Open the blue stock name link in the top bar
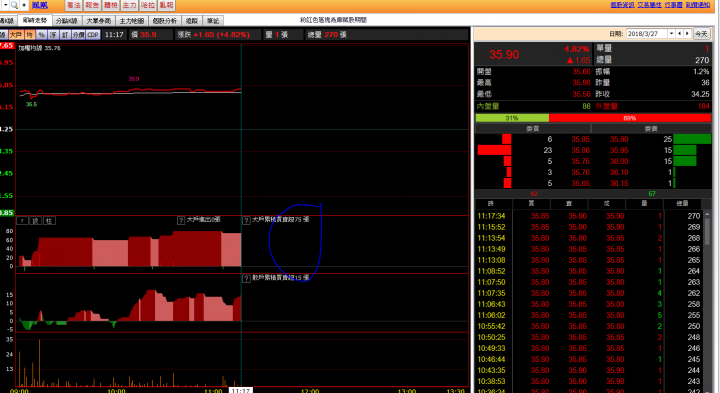Viewport: 720px width, 393px height. pos(40,5)
